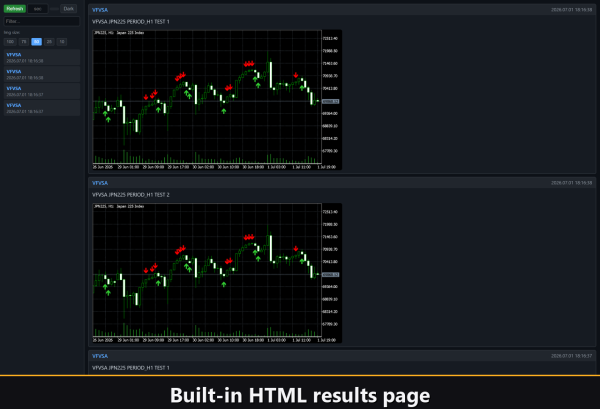Set image size to 100
This screenshot has height=409, width=600.
10,42
